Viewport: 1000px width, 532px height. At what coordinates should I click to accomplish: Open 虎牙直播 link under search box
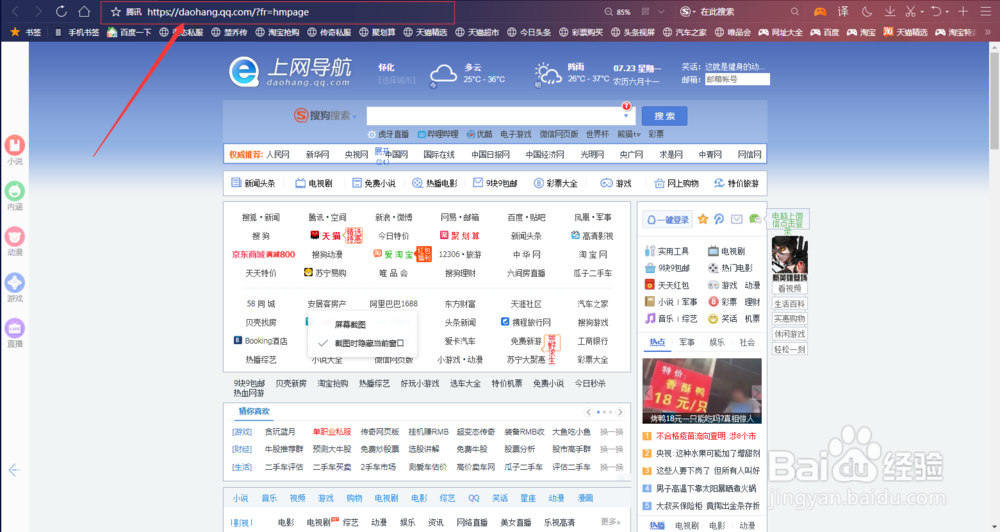coord(388,134)
